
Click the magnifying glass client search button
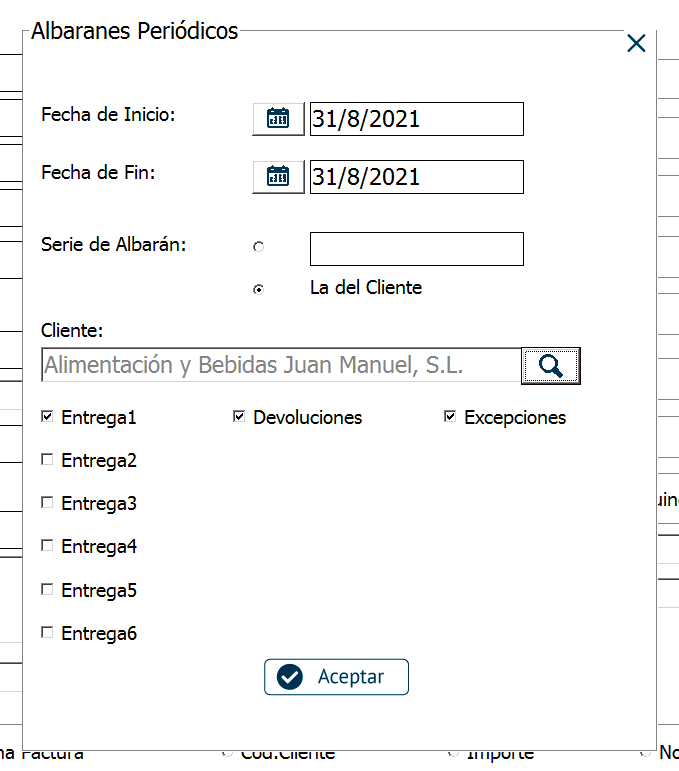pyautogui.click(x=550, y=366)
